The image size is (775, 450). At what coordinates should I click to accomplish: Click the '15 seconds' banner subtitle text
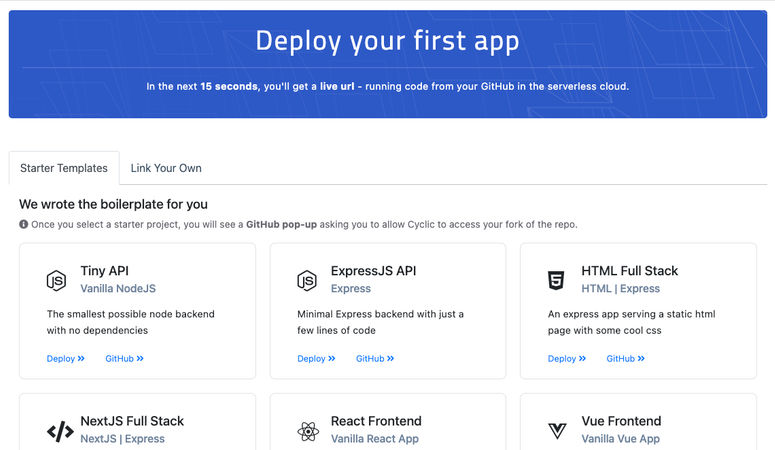tap(388, 87)
